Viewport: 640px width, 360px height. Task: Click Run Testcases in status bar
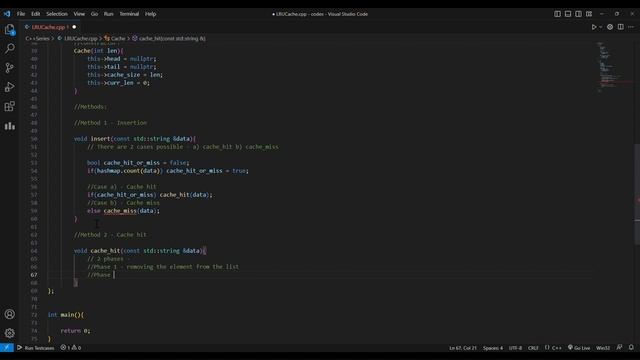point(36,348)
